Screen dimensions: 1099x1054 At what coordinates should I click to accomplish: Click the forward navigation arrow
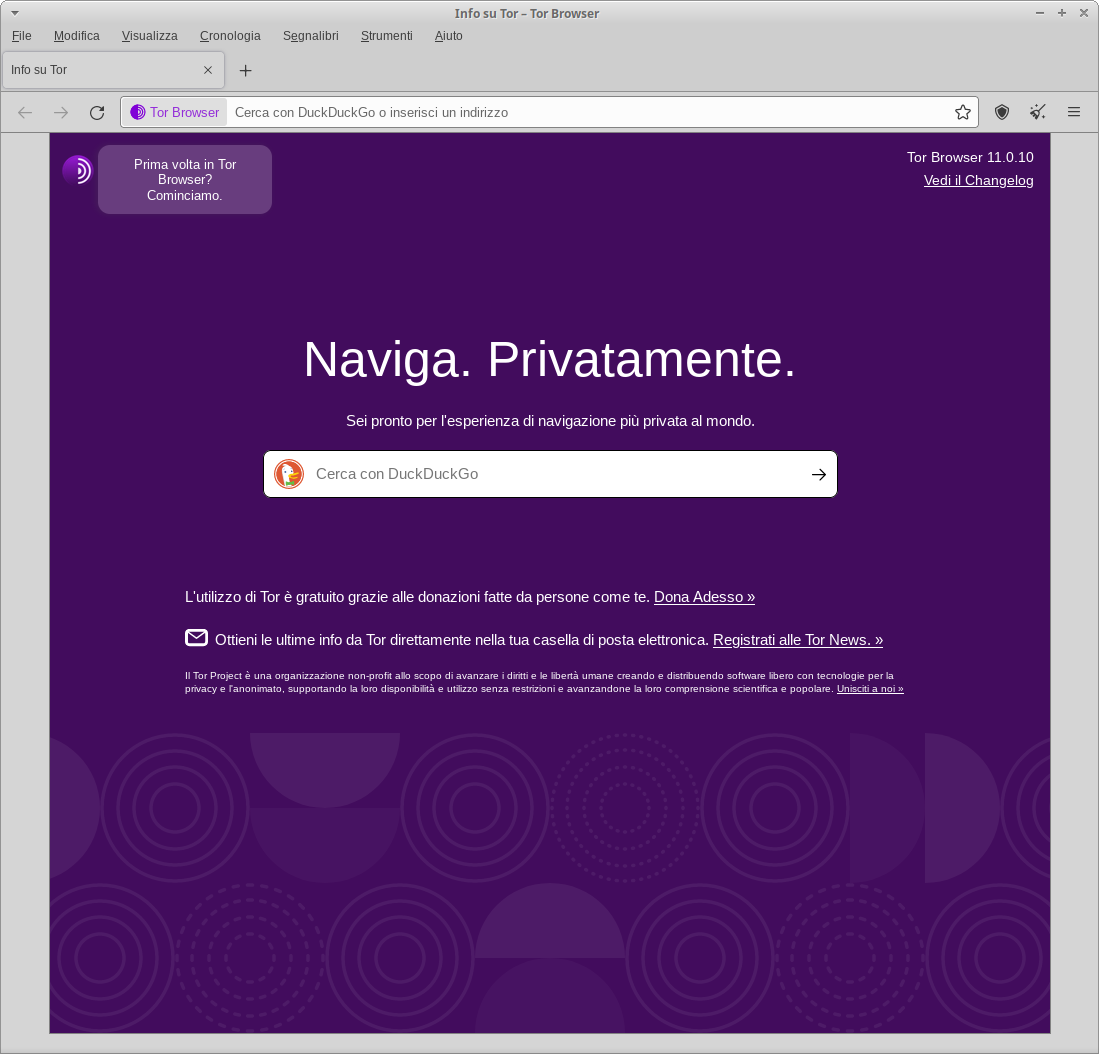click(x=61, y=113)
